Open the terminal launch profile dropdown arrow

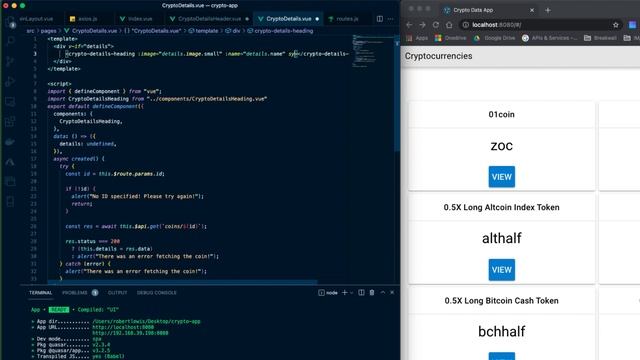click(351, 293)
